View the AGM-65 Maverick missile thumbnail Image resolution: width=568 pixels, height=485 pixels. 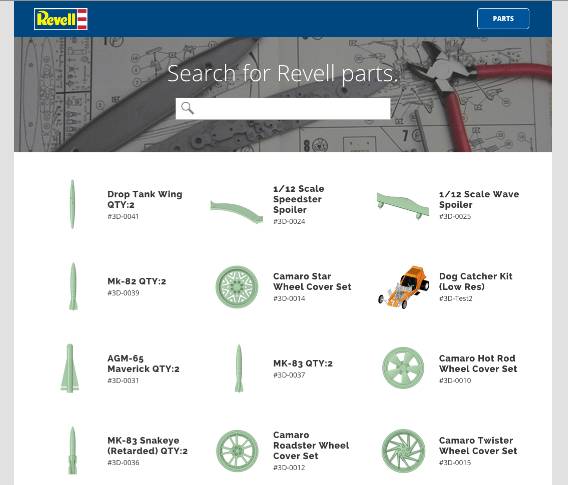[x=70, y=368]
